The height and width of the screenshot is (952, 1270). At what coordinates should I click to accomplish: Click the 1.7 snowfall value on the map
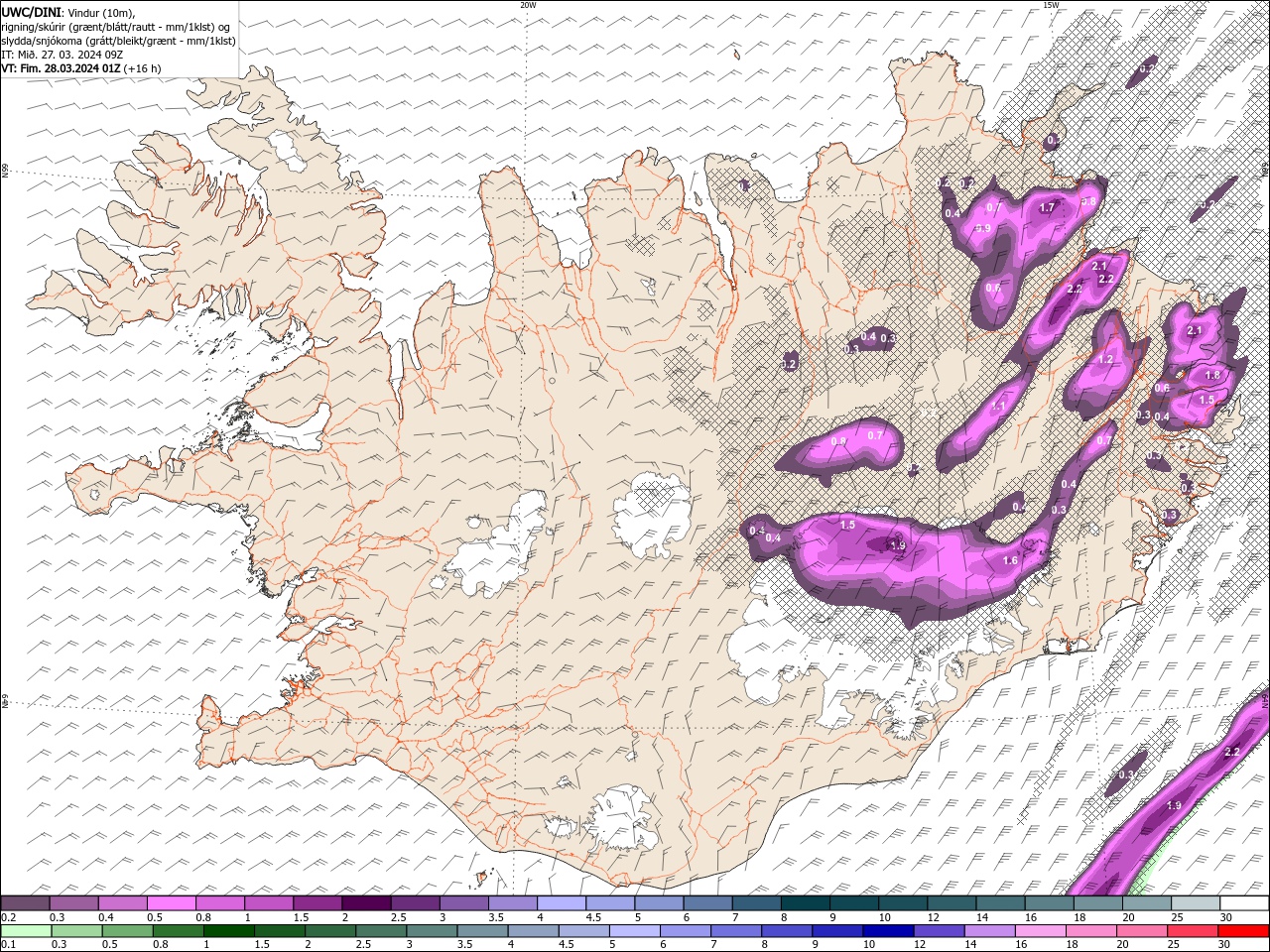(1047, 207)
